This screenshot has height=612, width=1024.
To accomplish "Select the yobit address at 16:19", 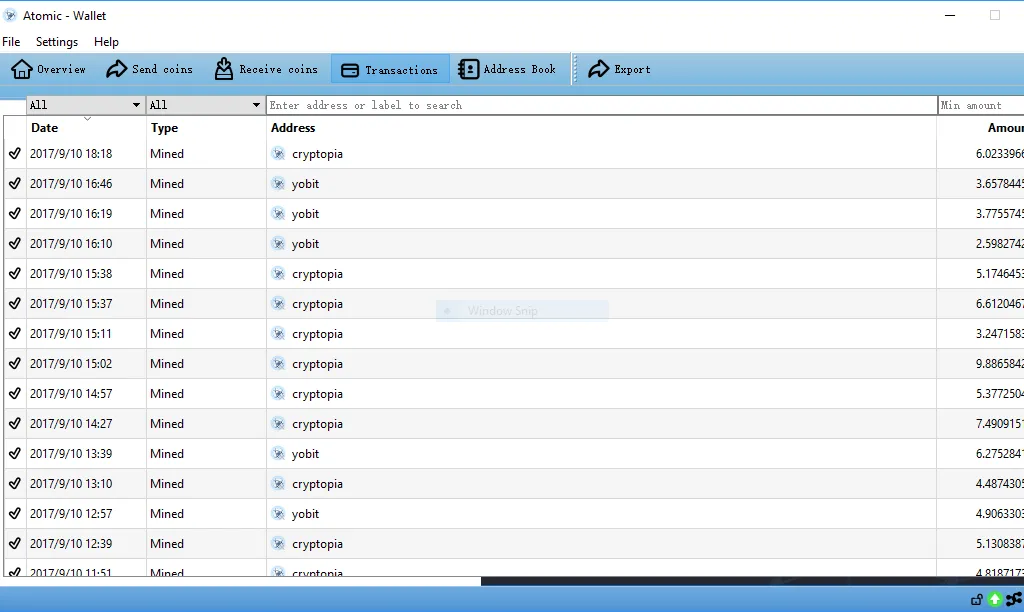I will coord(305,214).
